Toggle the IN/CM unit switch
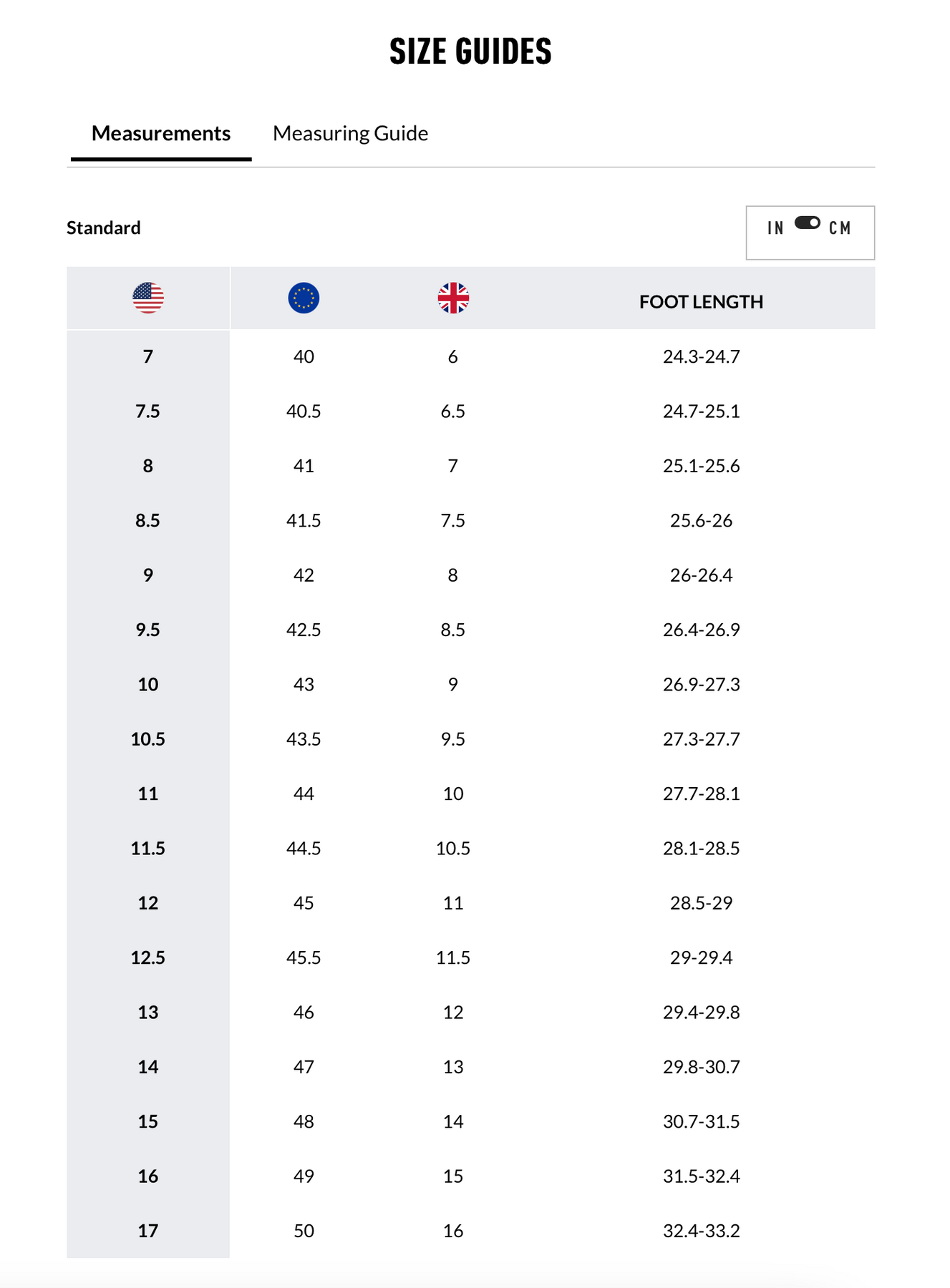The height and width of the screenshot is (1288, 950). tap(808, 223)
